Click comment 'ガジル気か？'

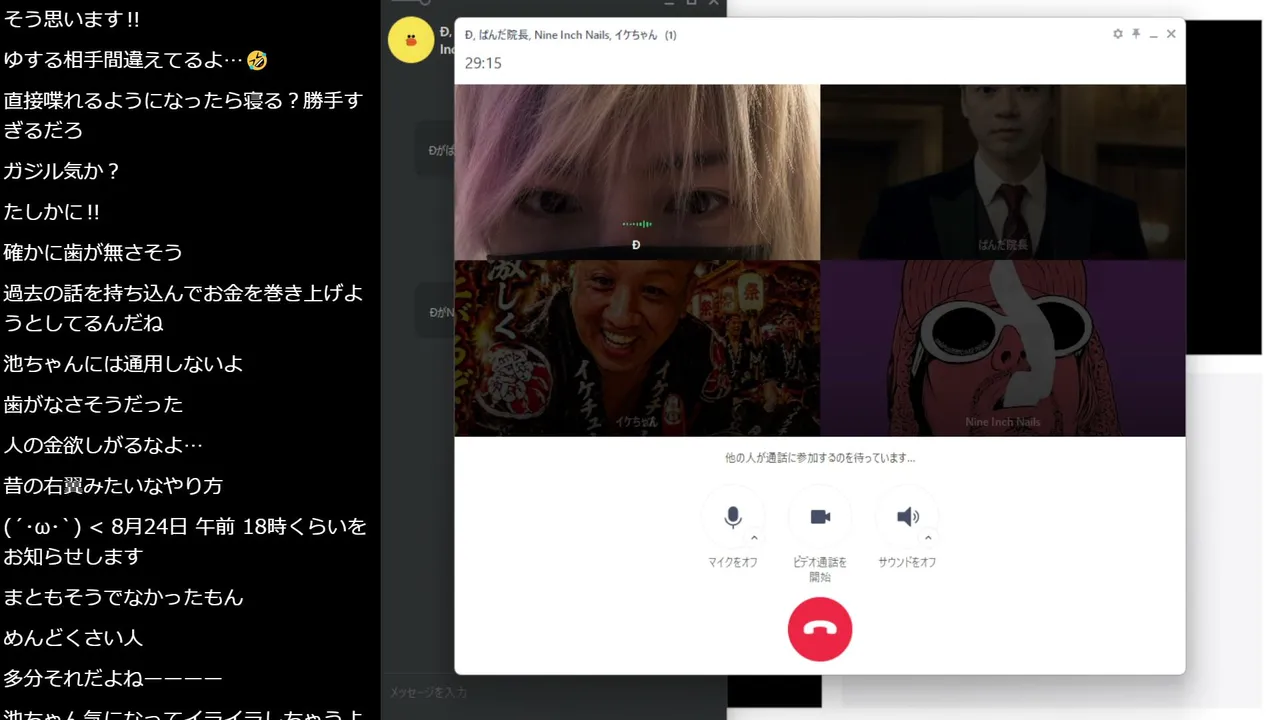62,171
